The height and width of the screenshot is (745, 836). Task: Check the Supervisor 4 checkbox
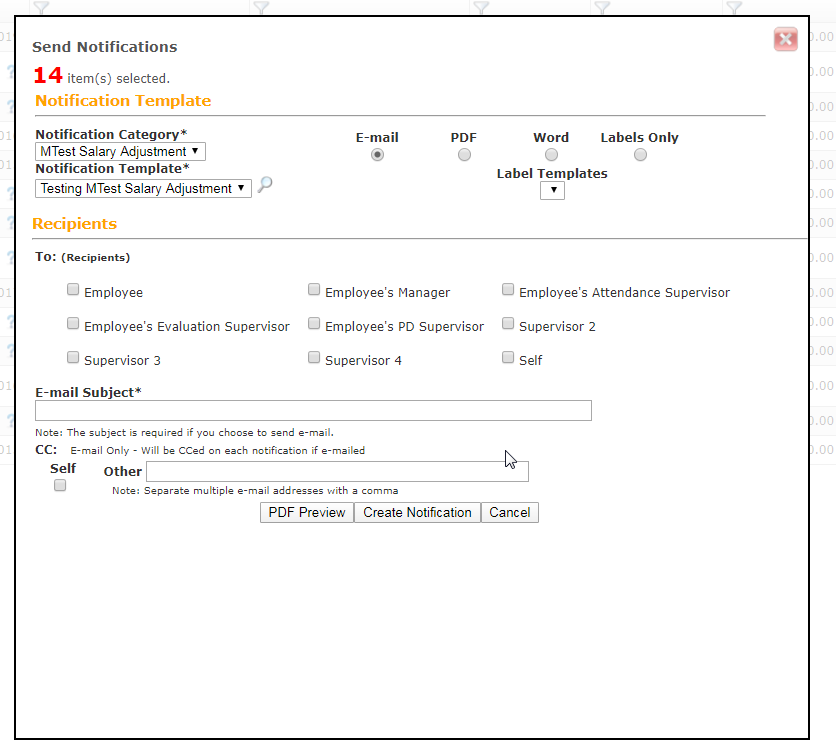coord(314,357)
